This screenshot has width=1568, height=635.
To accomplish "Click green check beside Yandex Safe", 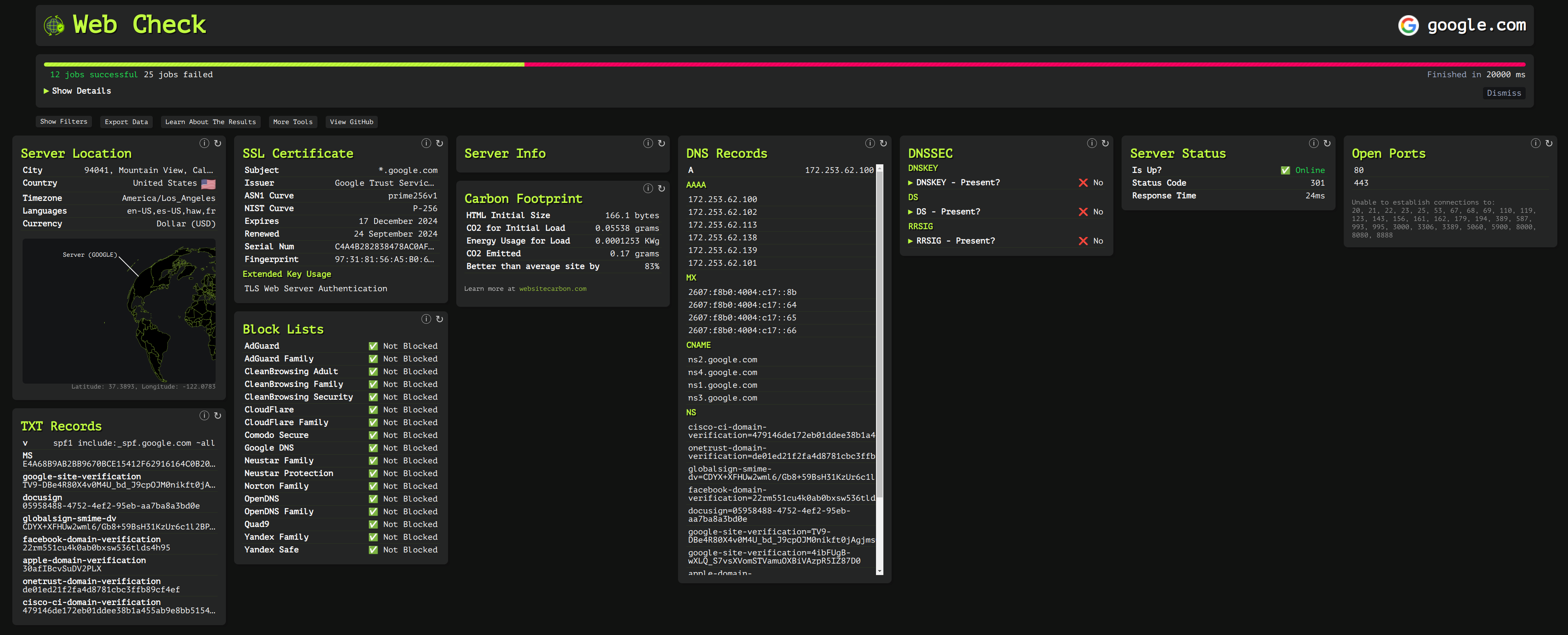I will coord(373,550).
